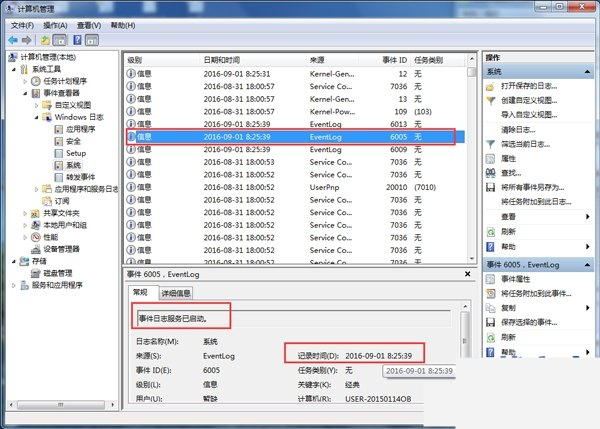Screen dimensions: 600x429
Task: Click the blue help question-mark toolbar icon
Action: point(77,40)
